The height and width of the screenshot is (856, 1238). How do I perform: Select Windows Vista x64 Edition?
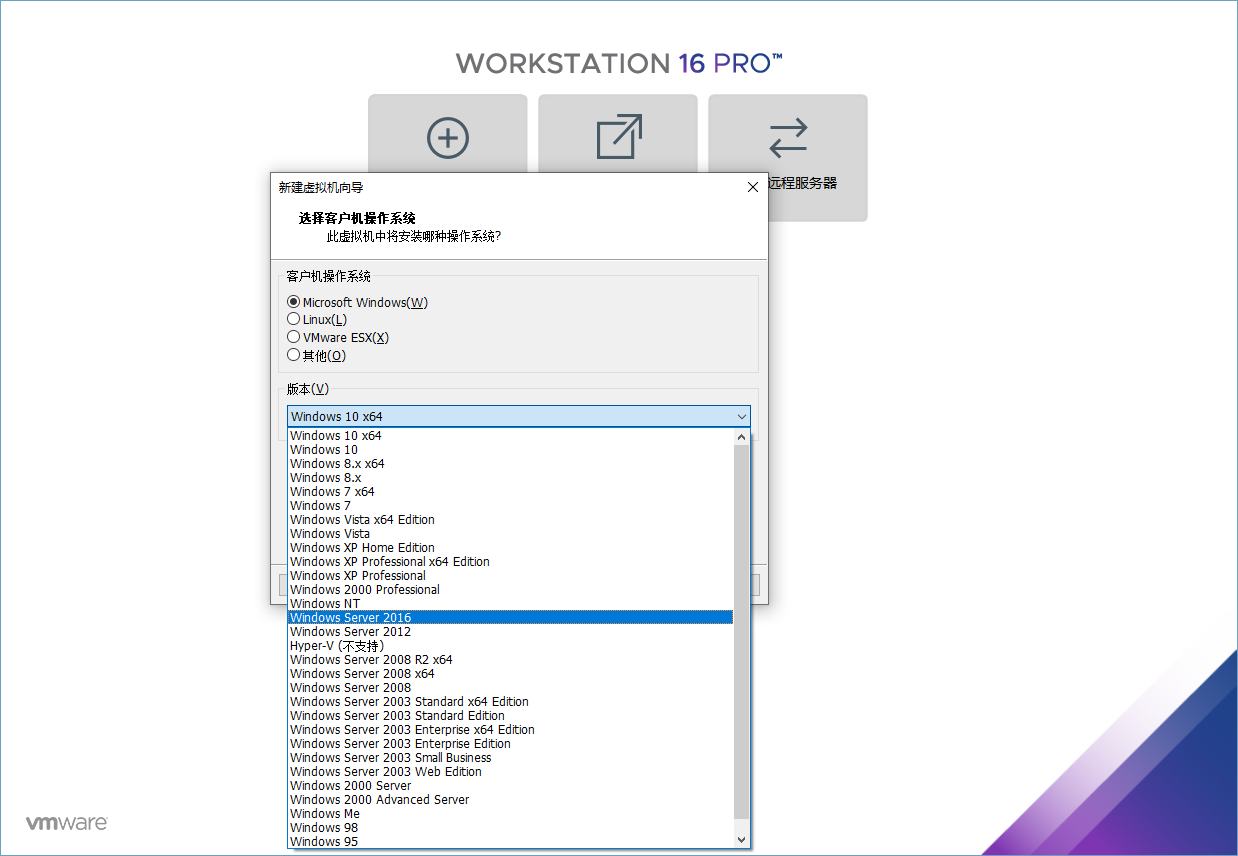point(510,520)
